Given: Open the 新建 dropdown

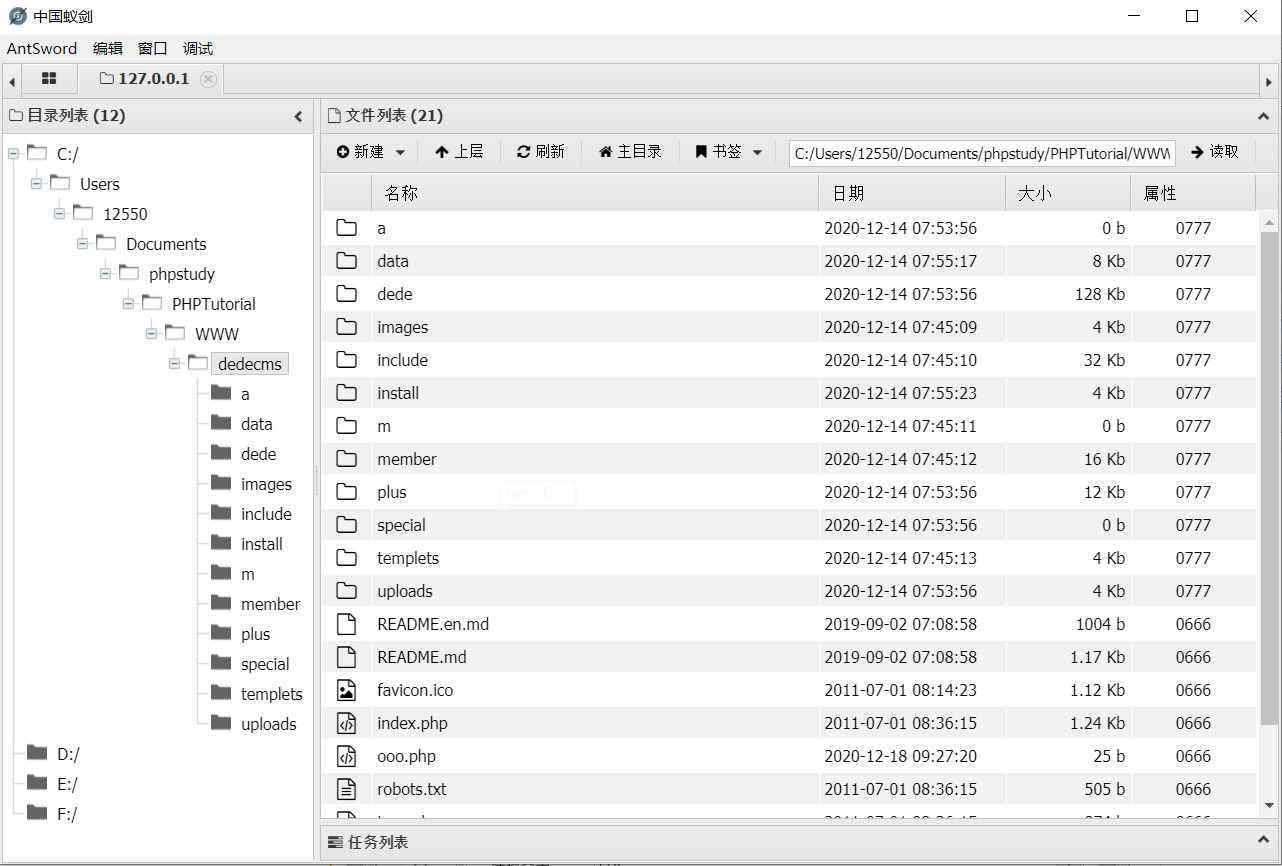Looking at the screenshot, I should (371, 152).
